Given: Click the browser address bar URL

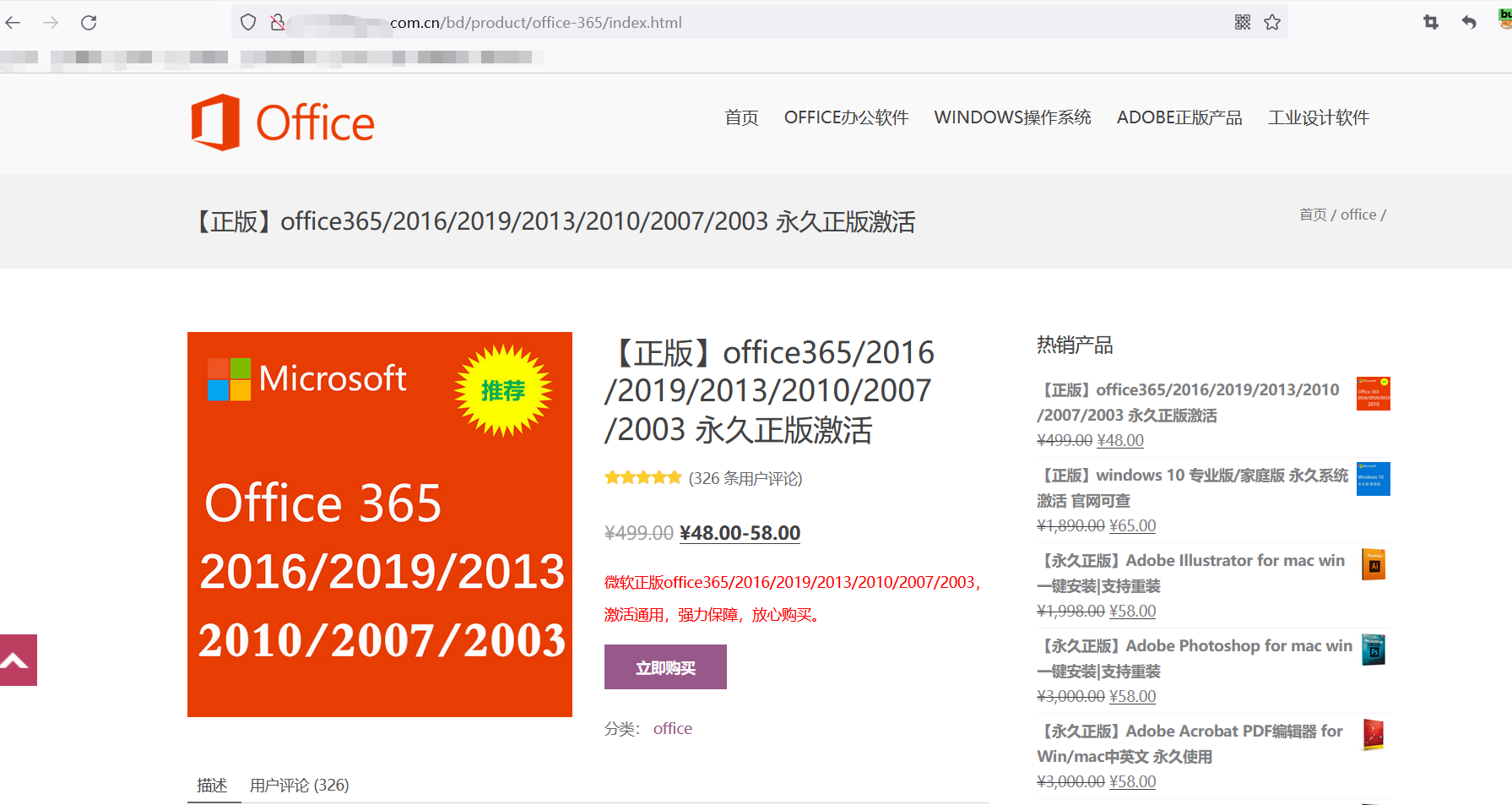Looking at the screenshot, I should point(536,23).
